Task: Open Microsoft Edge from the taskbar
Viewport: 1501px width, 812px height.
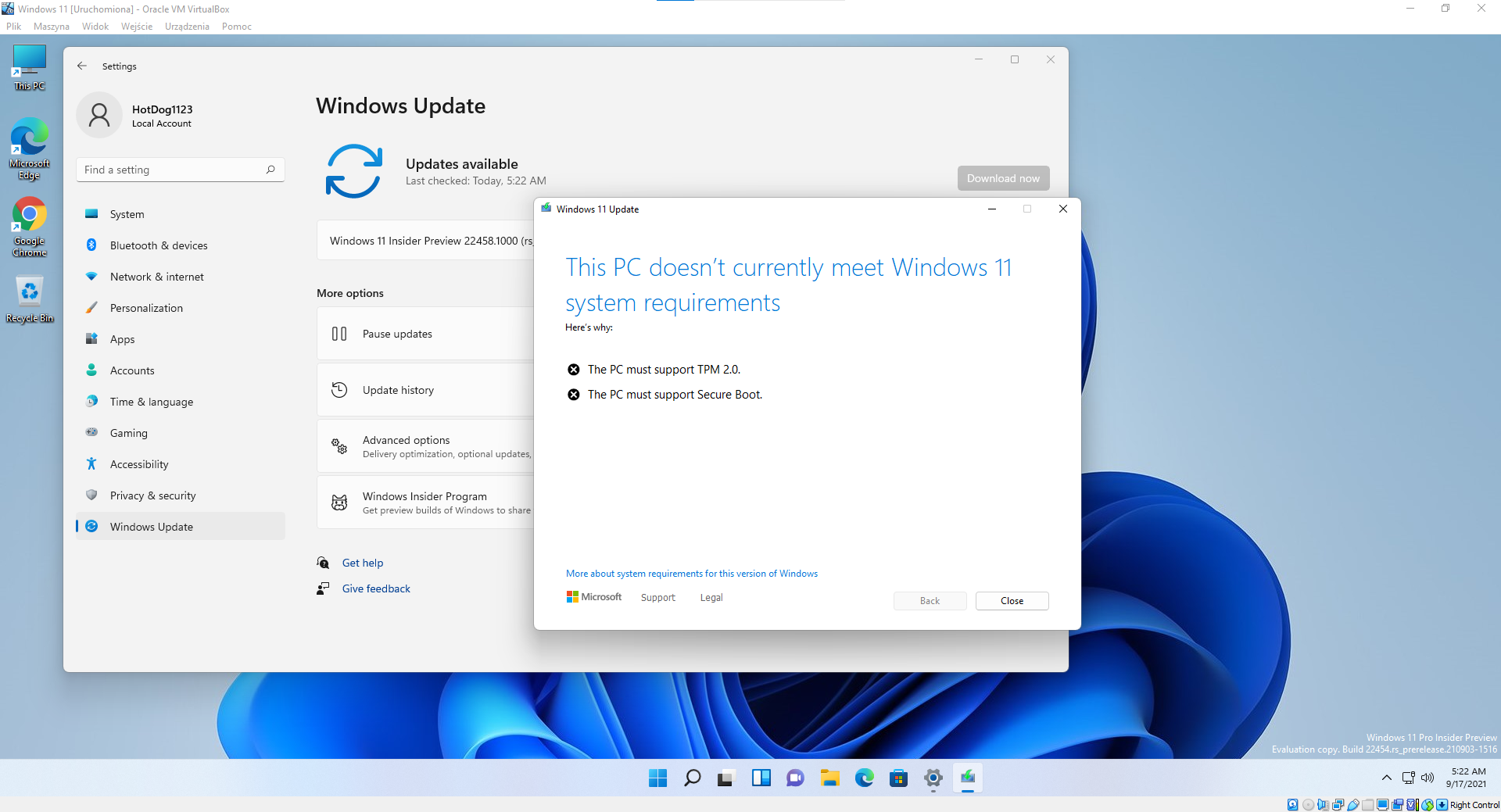Action: pos(864,778)
